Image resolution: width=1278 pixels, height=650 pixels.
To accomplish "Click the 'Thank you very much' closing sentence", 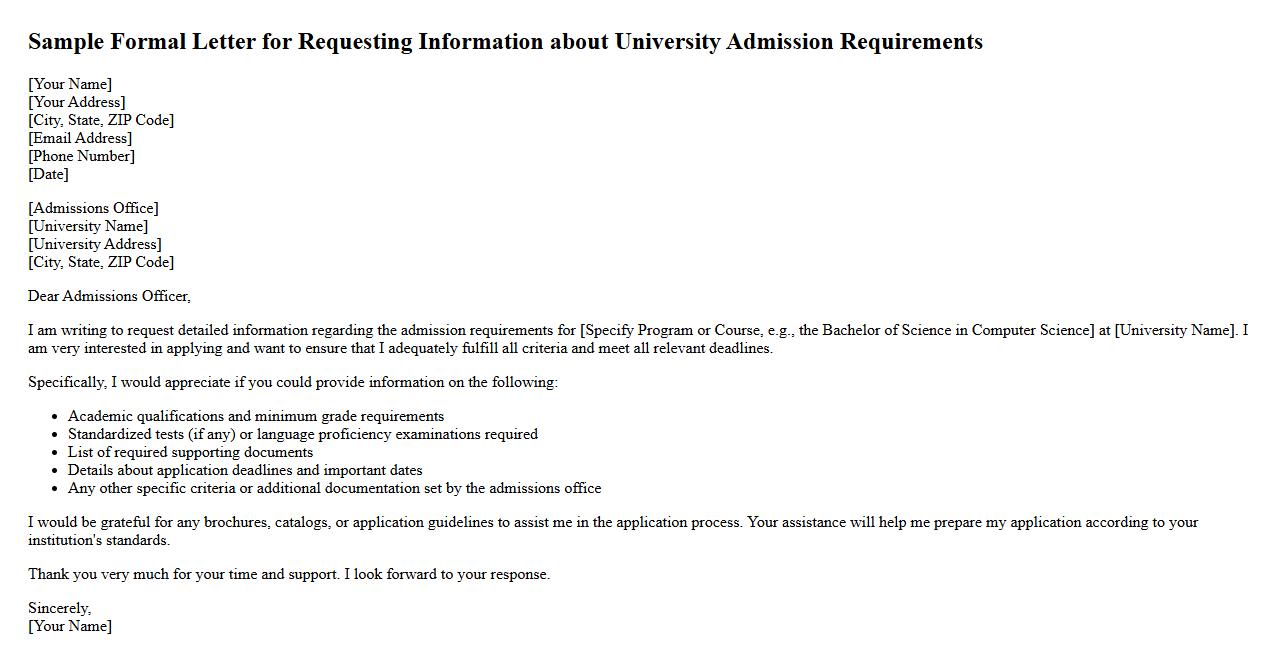I will pyautogui.click(x=289, y=574).
